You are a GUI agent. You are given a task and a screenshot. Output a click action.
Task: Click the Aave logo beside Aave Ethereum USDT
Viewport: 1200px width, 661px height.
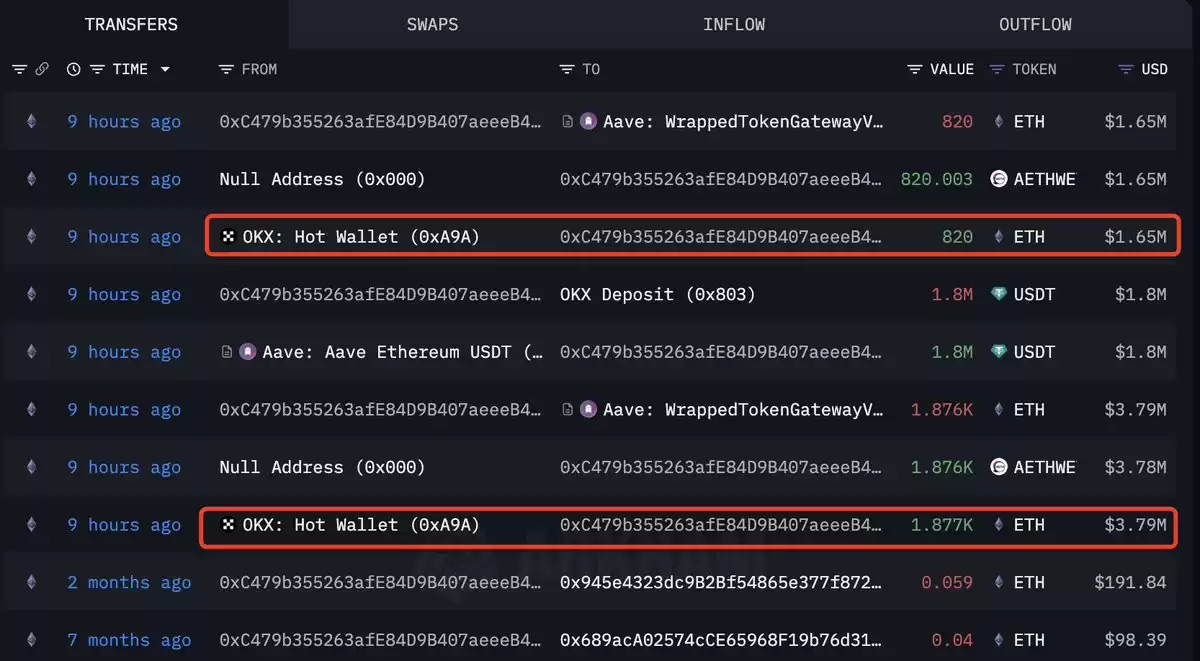tap(248, 352)
